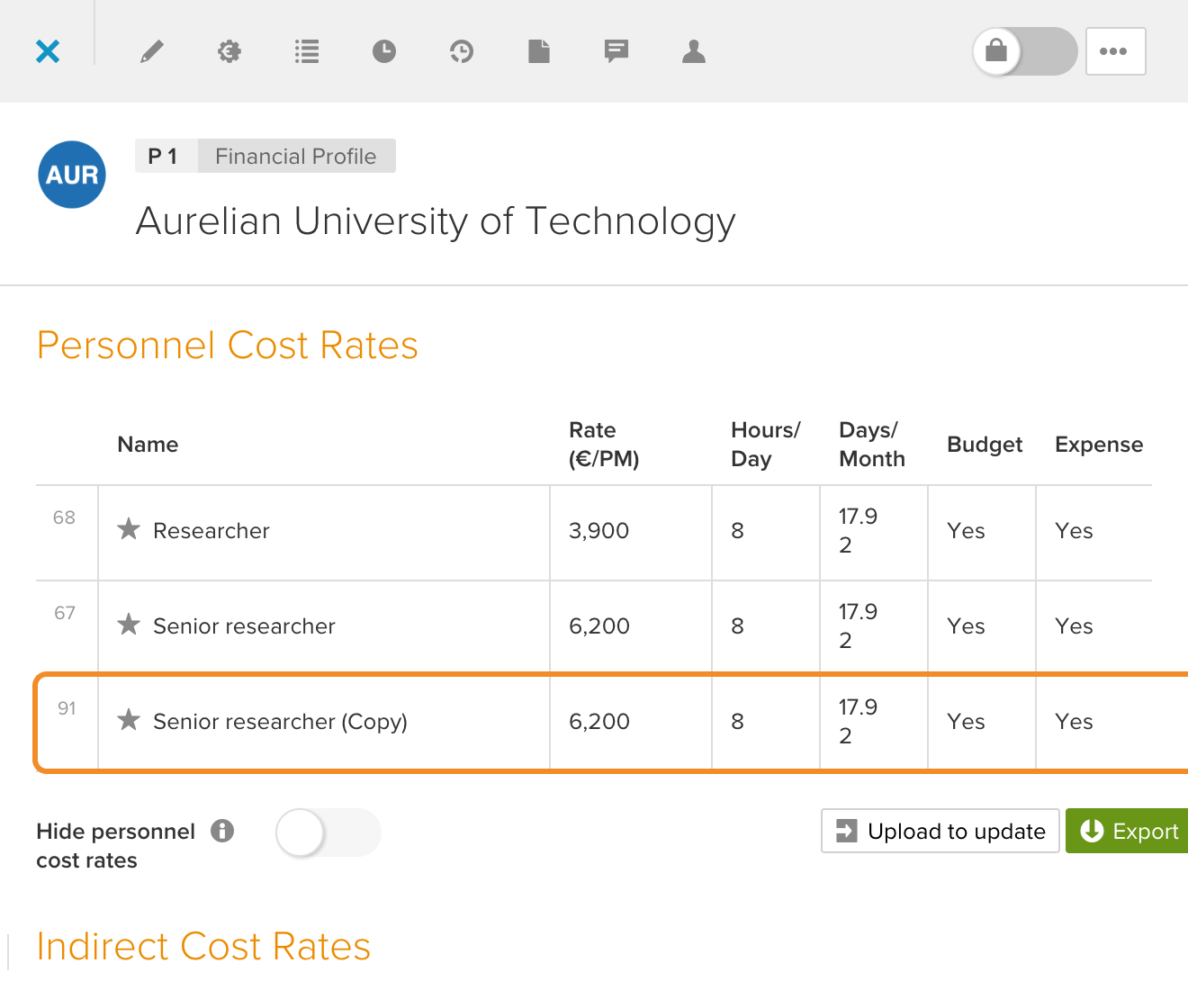Screen dimensions: 1188x1008
Task: Click the star next to Senior researcher
Action: tap(129, 625)
